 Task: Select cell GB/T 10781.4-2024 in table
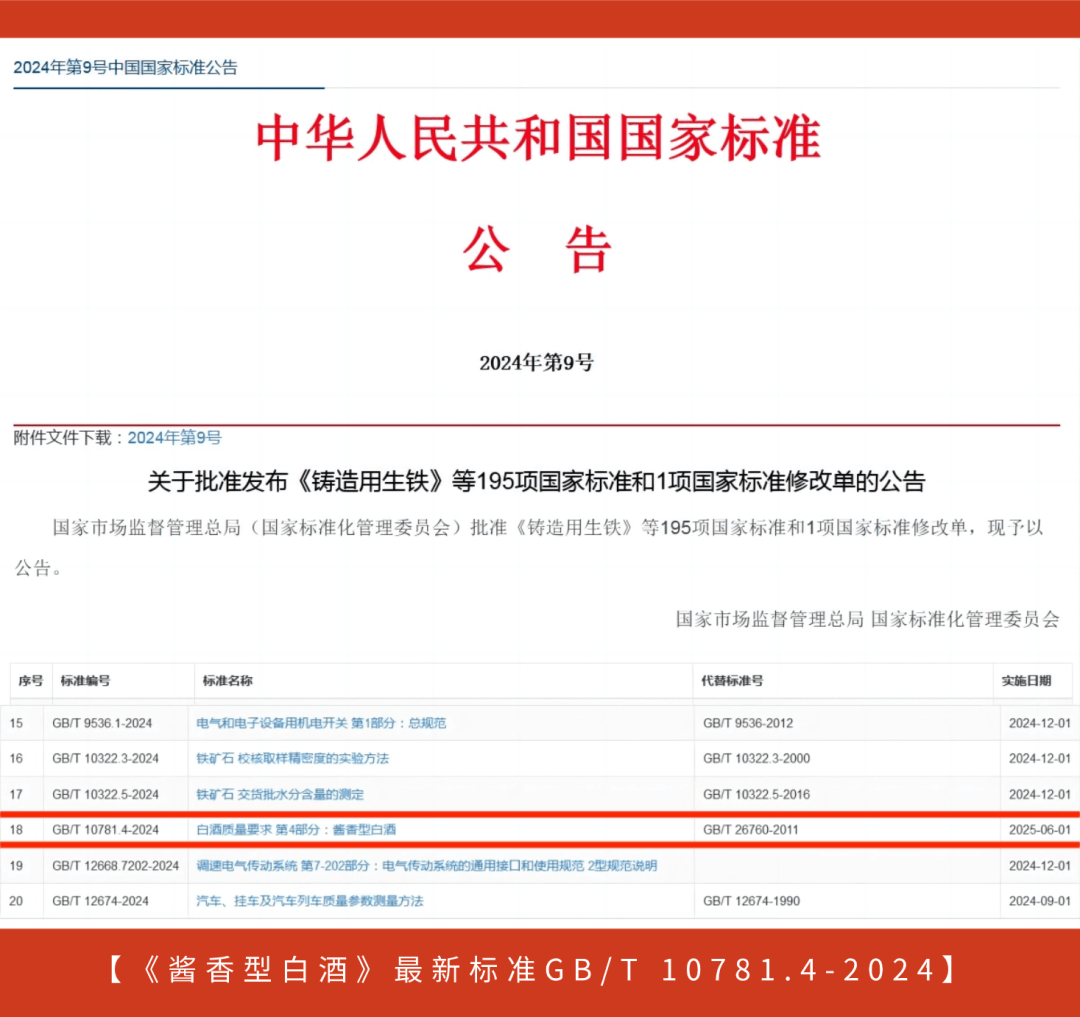105,830
